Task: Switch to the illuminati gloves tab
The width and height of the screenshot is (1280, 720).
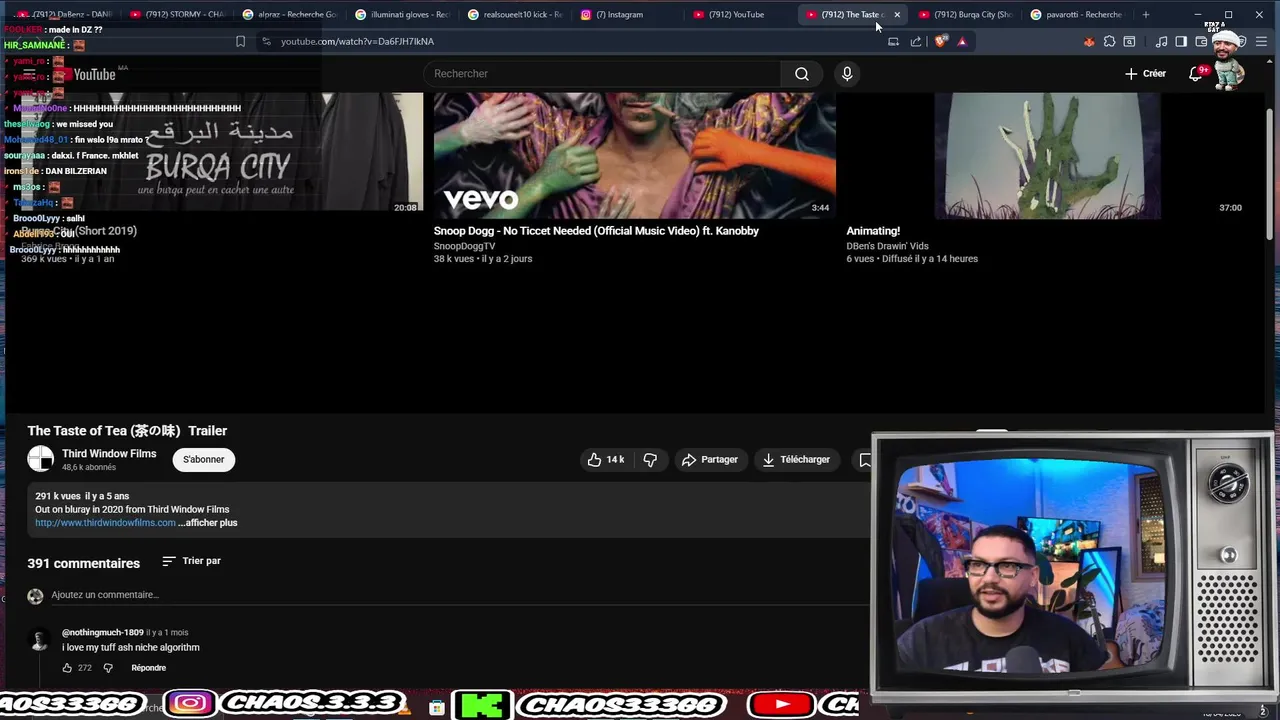Action: [402, 15]
